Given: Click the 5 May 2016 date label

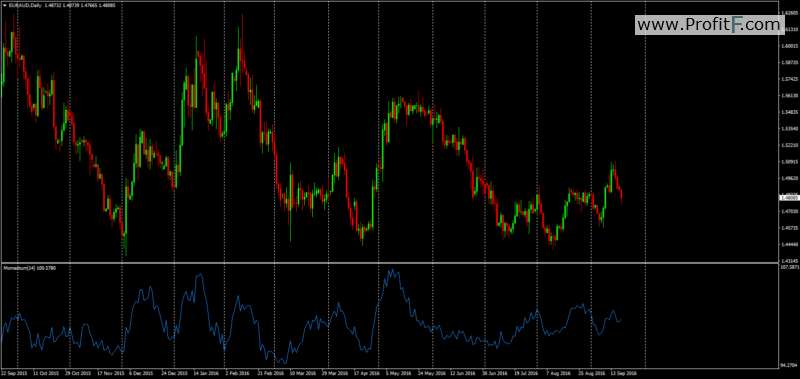Looking at the screenshot, I should (x=398, y=373).
